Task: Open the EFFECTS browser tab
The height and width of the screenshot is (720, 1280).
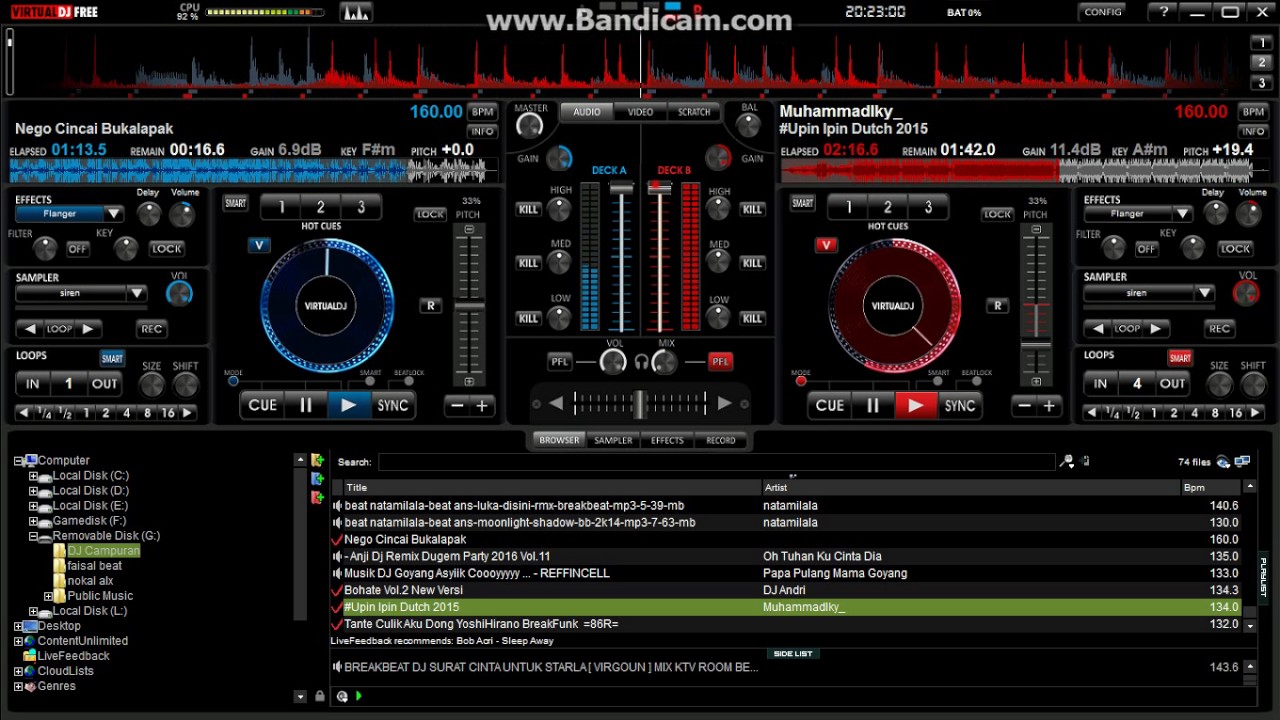Action: (x=667, y=440)
